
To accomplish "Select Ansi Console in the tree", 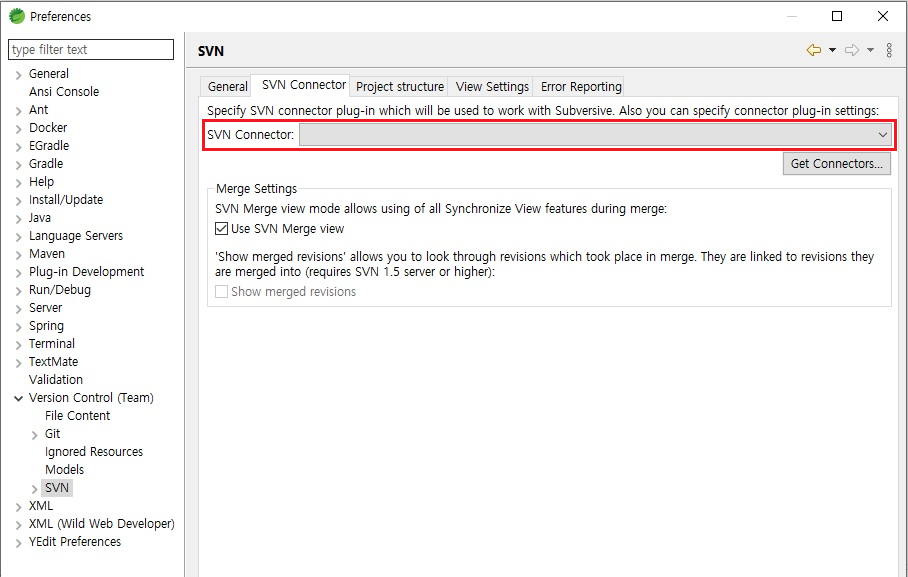I will tap(64, 92).
